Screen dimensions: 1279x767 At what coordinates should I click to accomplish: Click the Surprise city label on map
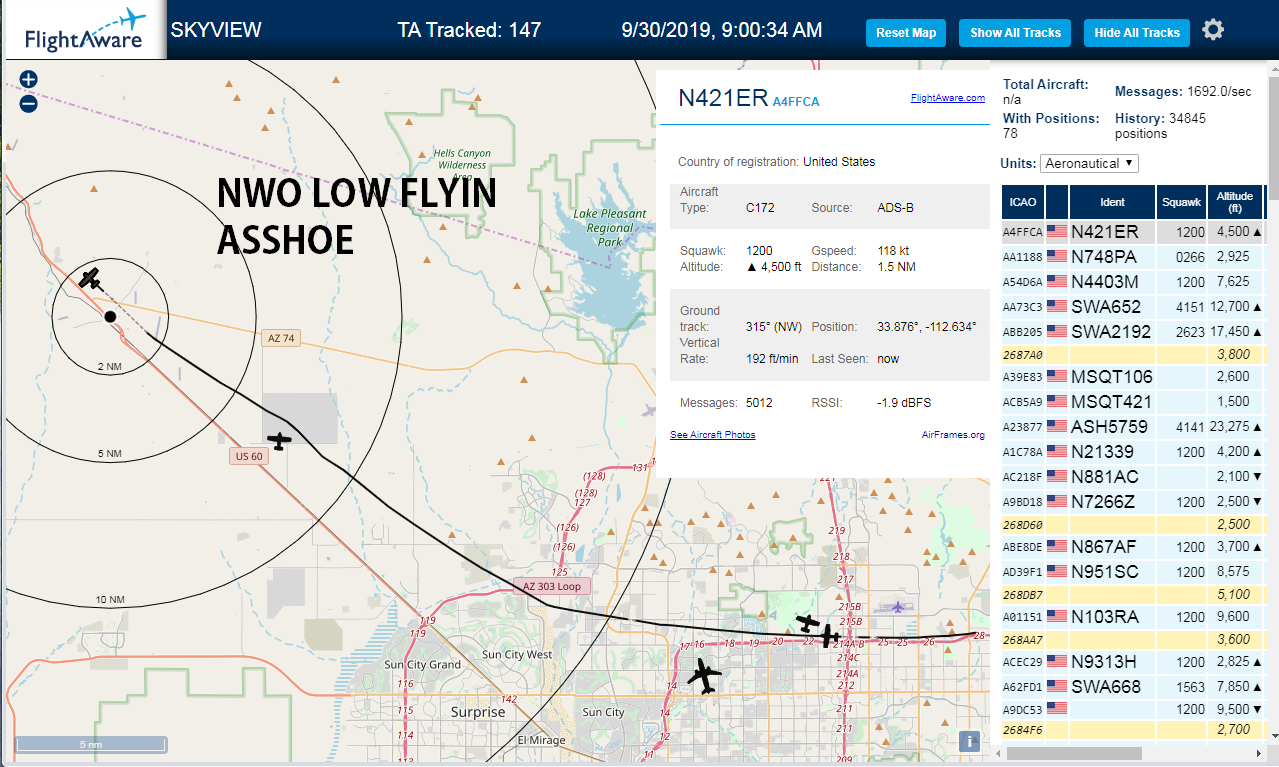click(x=478, y=712)
